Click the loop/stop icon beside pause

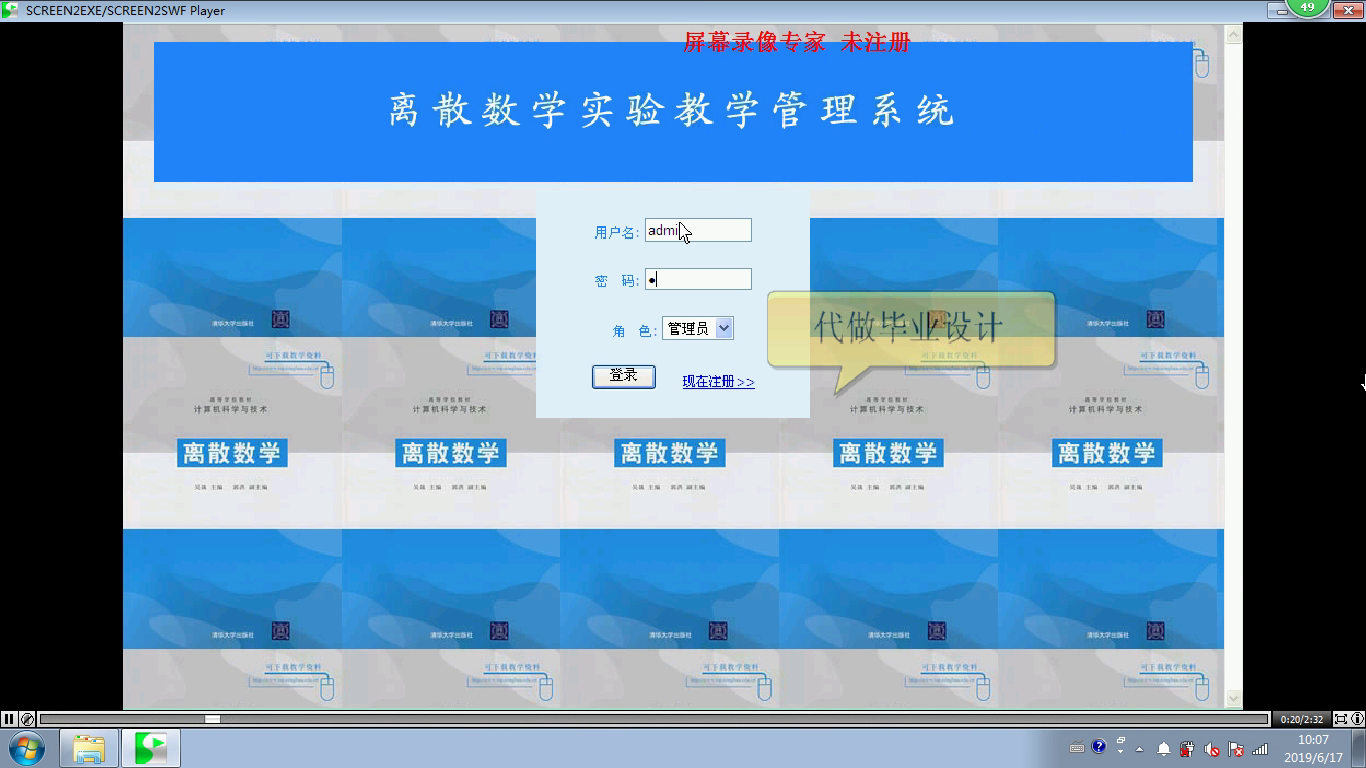point(27,719)
